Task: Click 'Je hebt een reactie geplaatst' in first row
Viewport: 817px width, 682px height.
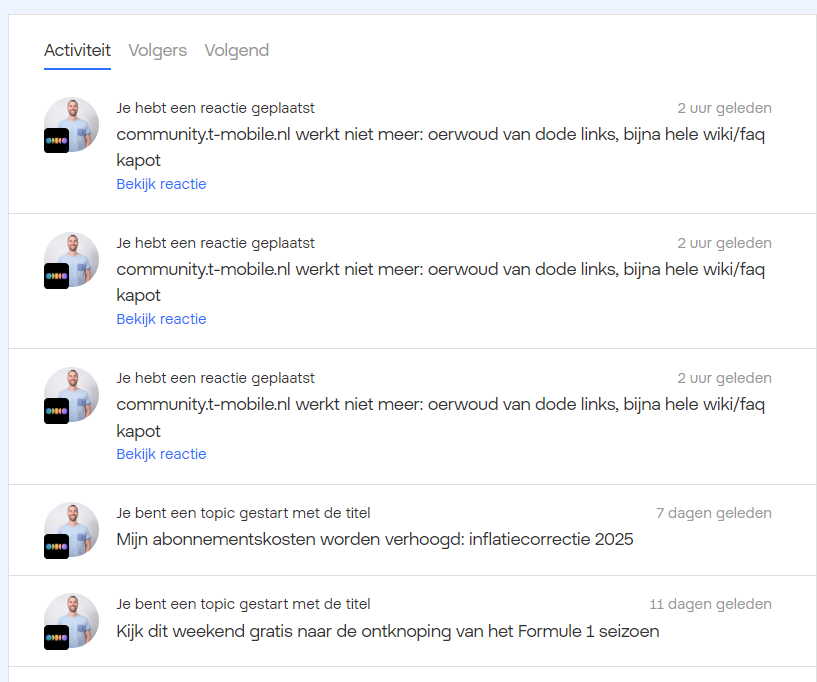Action: [216, 108]
